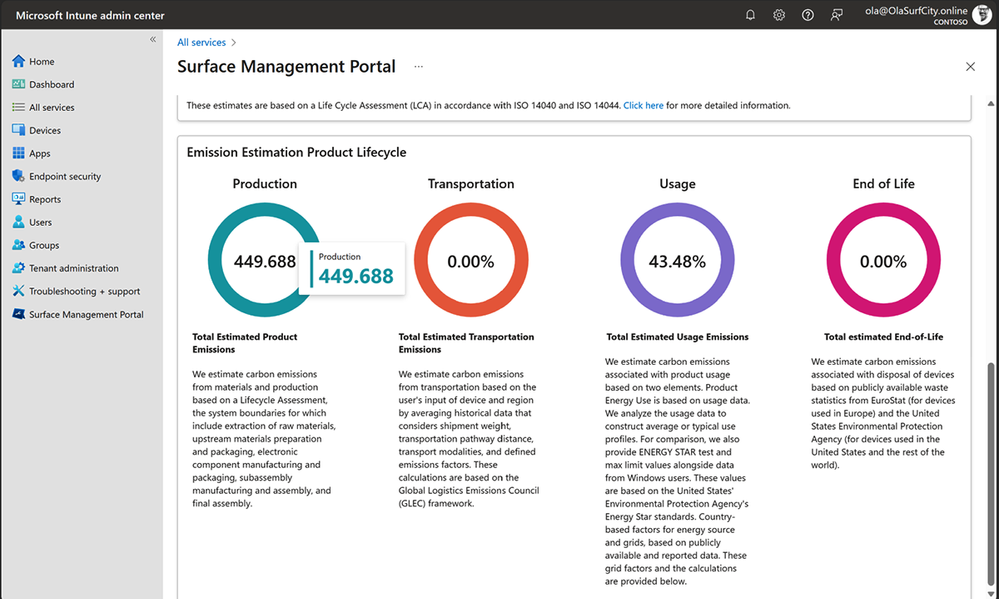Click the Surface Management Portal page title
Viewport: 999px width, 599px height.
(x=286, y=67)
